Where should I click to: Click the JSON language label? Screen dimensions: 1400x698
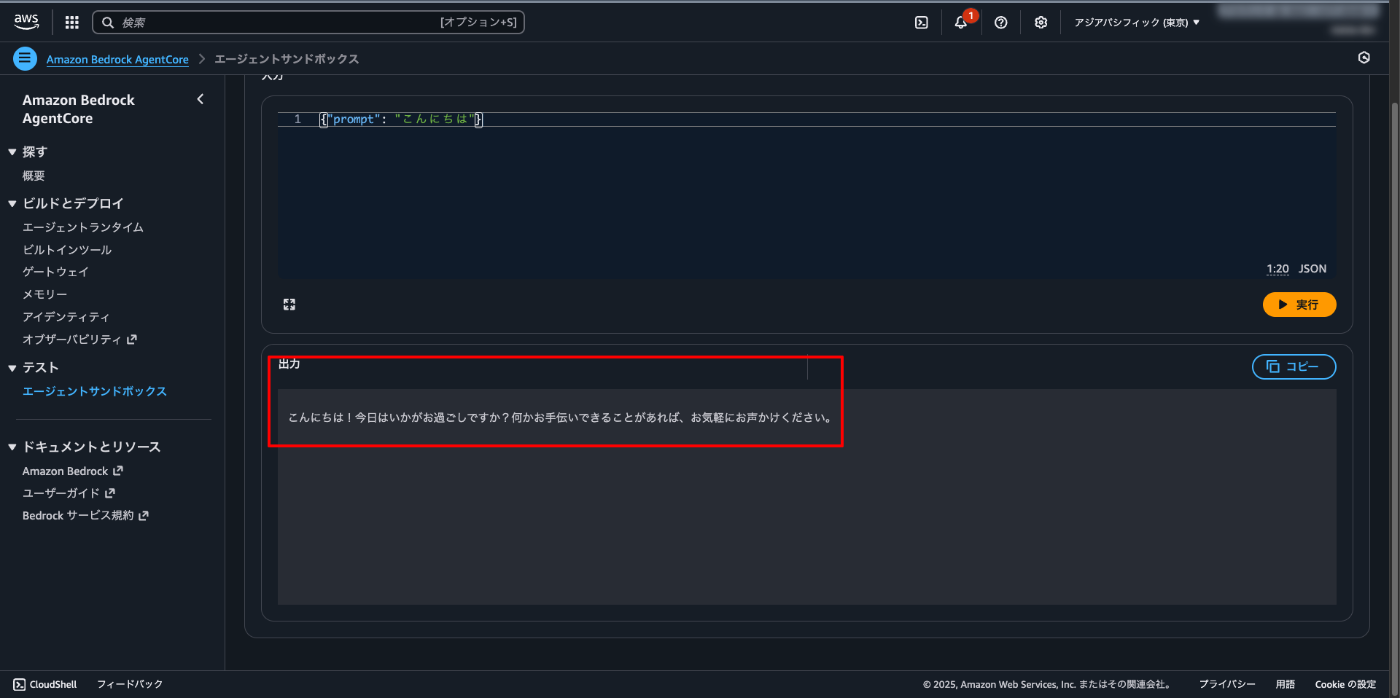(x=1312, y=269)
